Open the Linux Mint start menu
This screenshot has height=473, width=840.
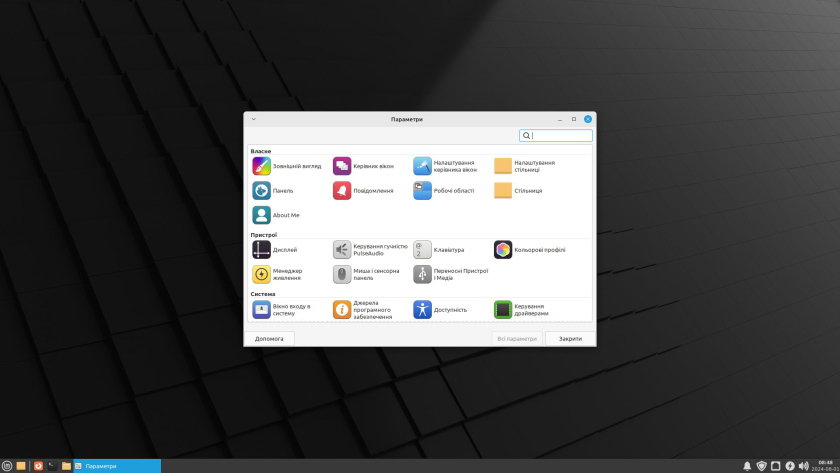point(6,466)
